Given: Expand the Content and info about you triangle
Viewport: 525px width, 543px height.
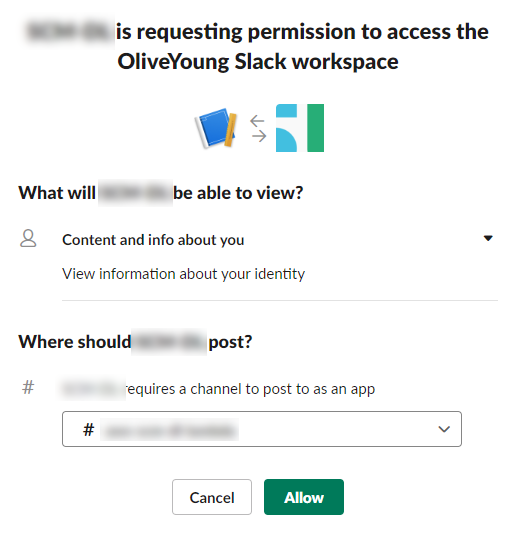Looking at the screenshot, I should (x=488, y=238).
